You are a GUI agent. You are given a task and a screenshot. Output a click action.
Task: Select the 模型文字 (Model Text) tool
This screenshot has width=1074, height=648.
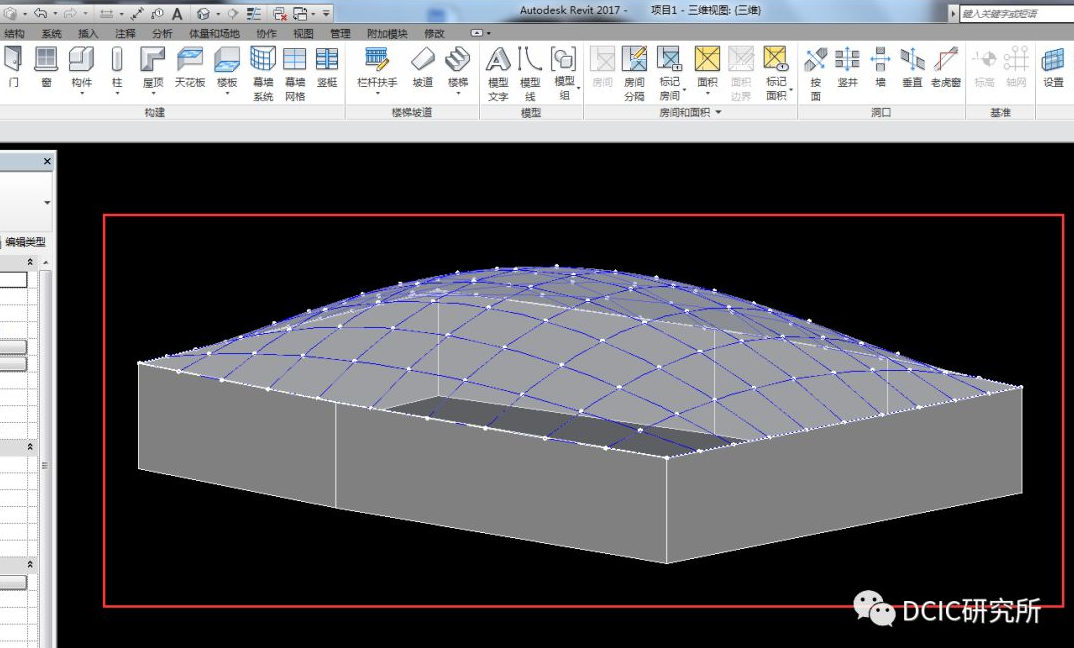click(x=498, y=74)
